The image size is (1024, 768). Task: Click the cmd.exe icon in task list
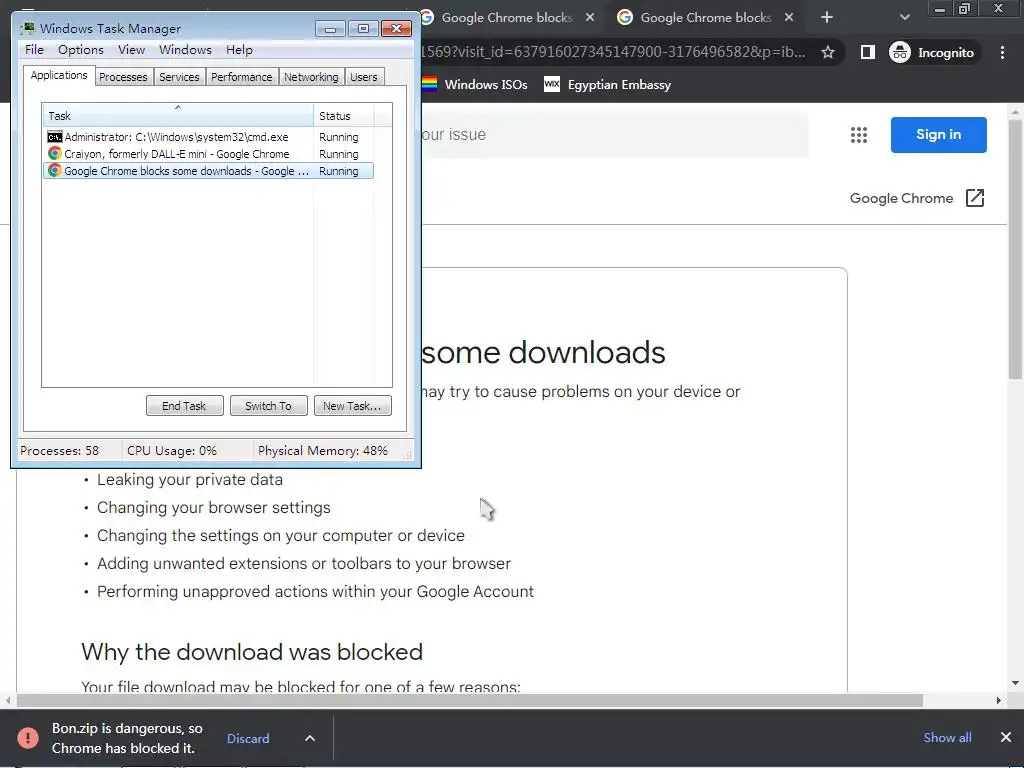pos(55,137)
